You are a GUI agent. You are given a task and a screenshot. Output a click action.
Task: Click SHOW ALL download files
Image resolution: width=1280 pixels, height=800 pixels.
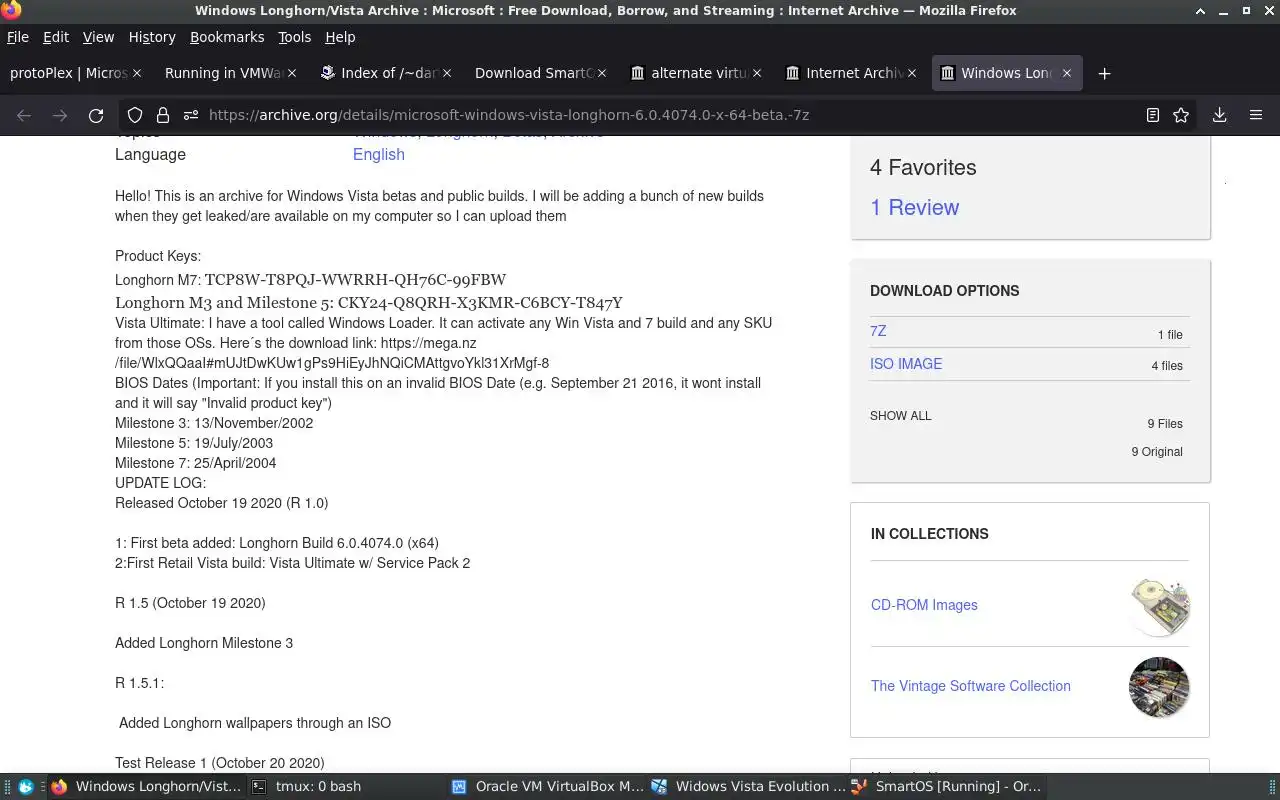click(900, 416)
